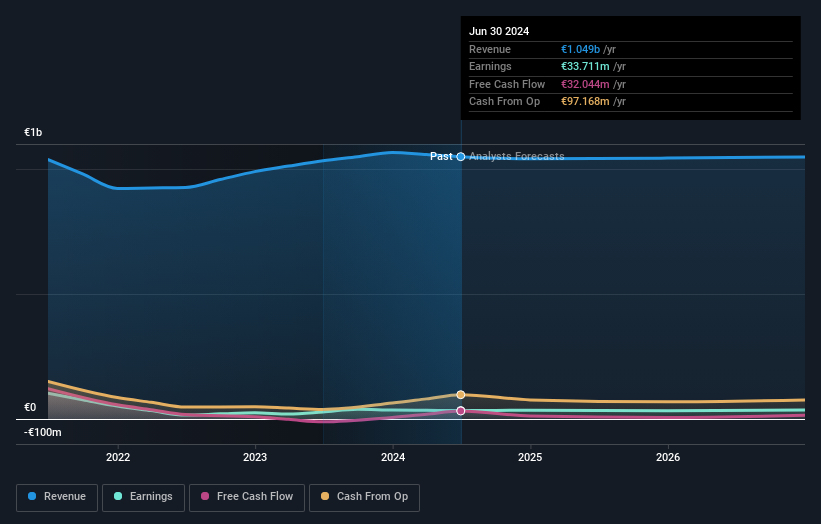Viewport: 821px width, 524px height.
Task: Click the €32.044m free cash flow value
Action: 585,84
